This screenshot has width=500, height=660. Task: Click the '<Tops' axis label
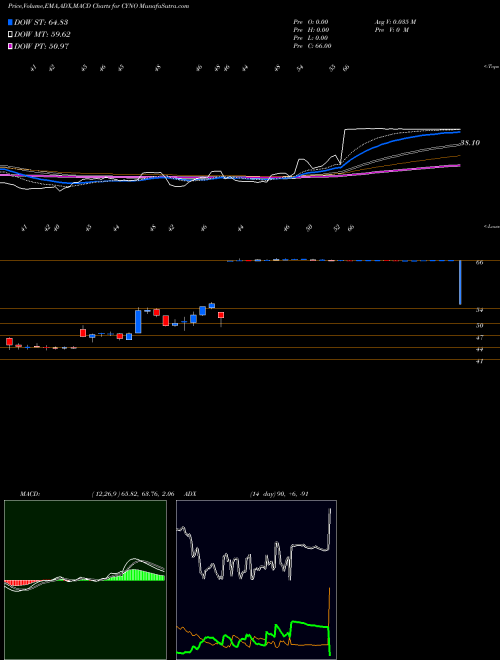tap(491, 67)
